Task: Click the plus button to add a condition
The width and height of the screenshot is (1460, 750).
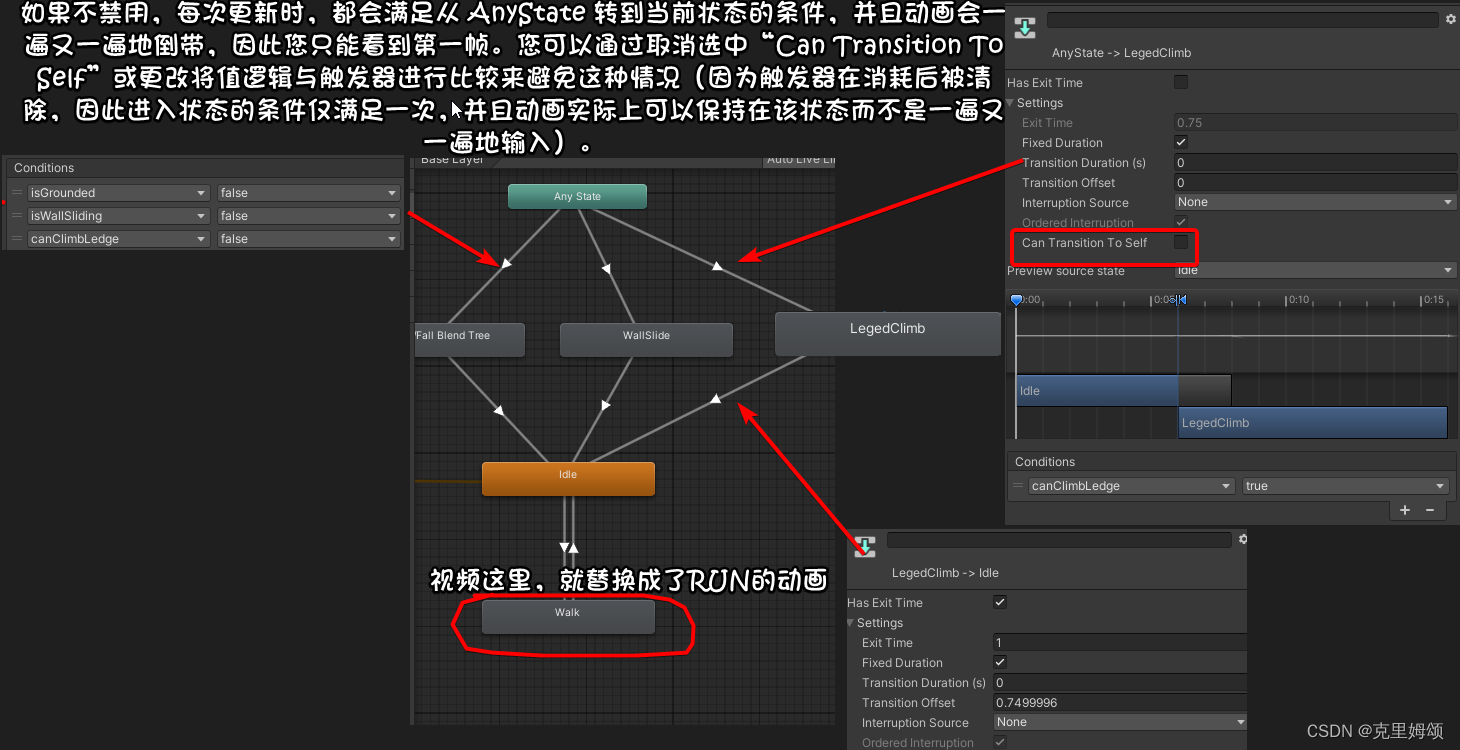Action: pyautogui.click(x=1405, y=510)
